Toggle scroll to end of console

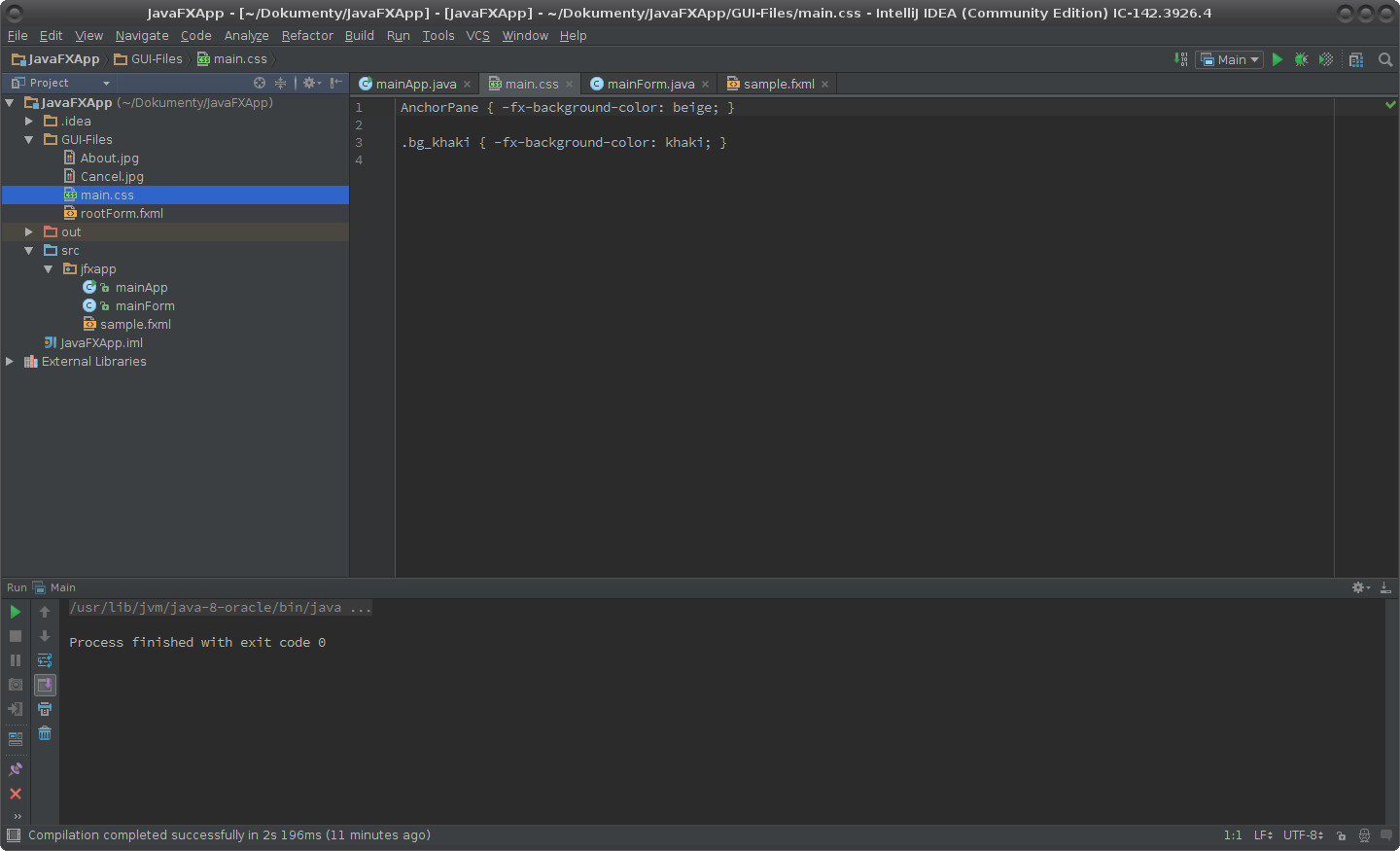(x=45, y=685)
